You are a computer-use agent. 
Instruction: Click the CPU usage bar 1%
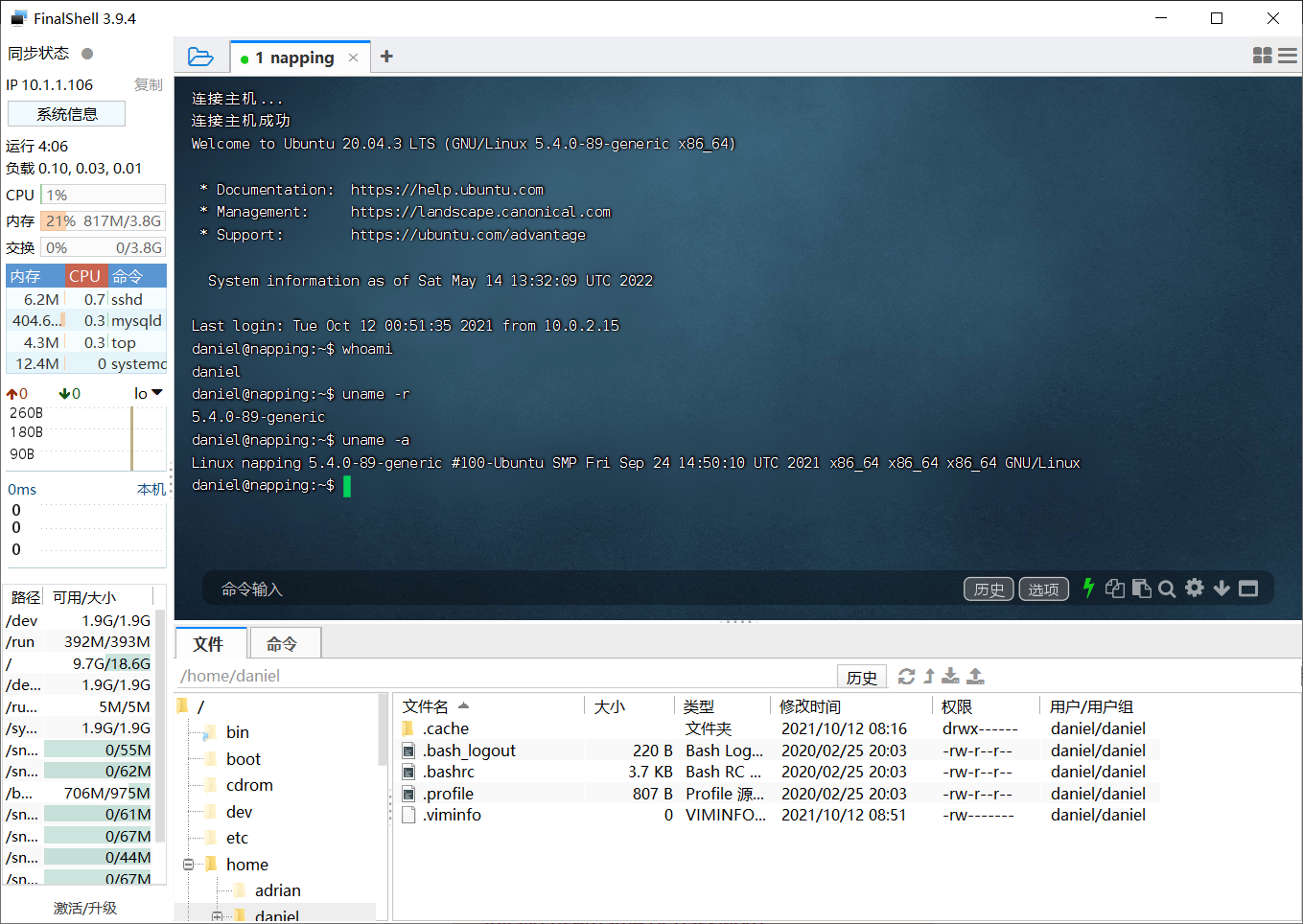pos(103,196)
